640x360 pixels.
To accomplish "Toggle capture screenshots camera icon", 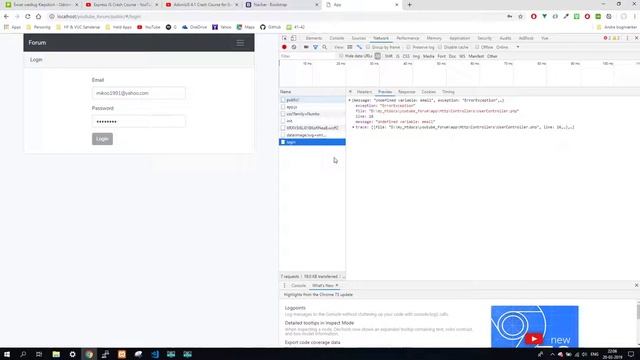I will click(x=306, y=47).
